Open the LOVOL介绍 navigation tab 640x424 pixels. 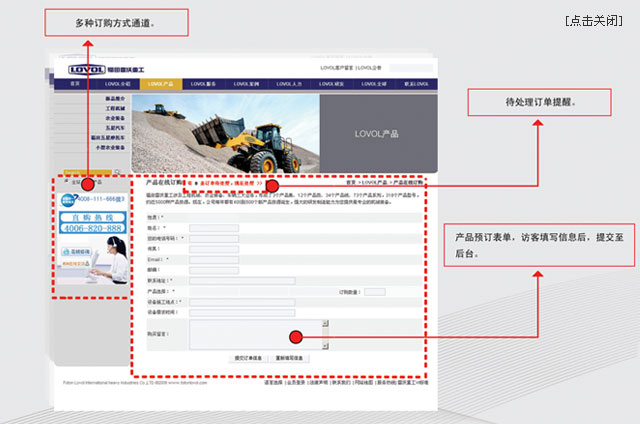[x=118, y=84]
